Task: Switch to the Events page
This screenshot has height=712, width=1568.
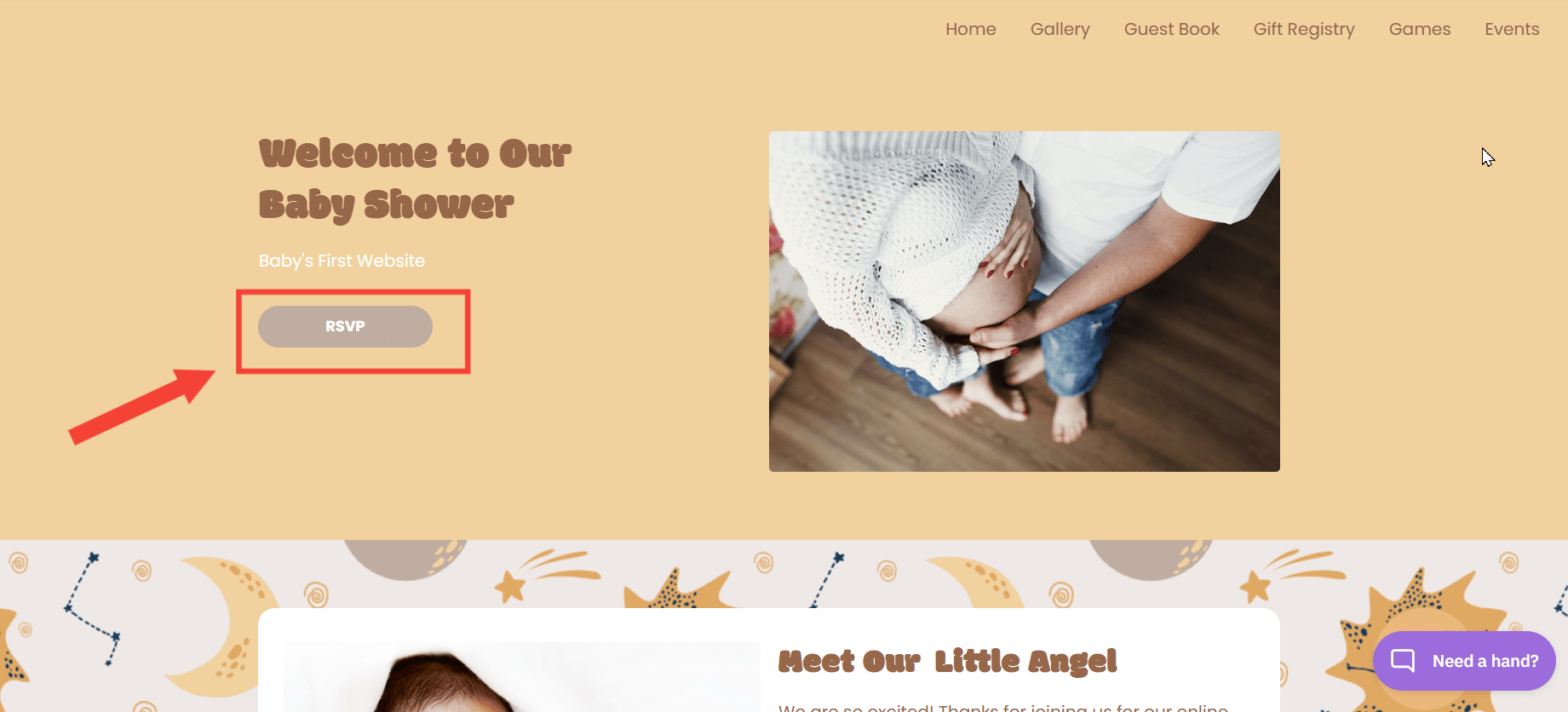Action: coord(1512,29)
